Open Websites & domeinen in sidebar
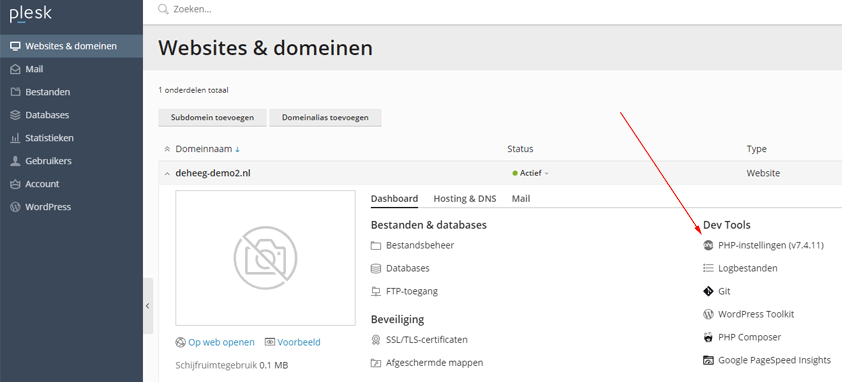Image resolution: width=842 pixels, height=382 pixels. 71,46
